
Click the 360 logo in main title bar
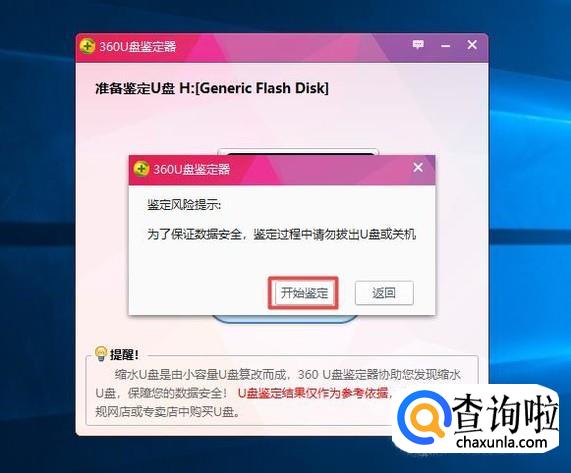pyautogui.click(x=87, y=46)
